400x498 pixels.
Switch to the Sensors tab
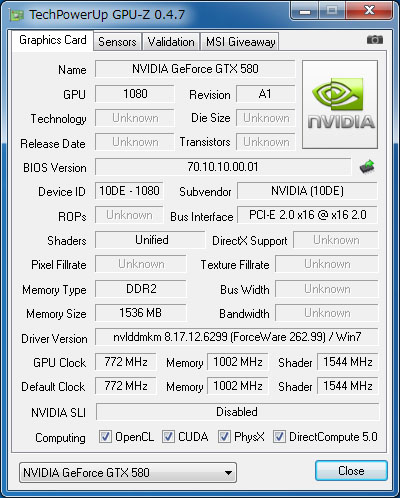pos(117,42)
